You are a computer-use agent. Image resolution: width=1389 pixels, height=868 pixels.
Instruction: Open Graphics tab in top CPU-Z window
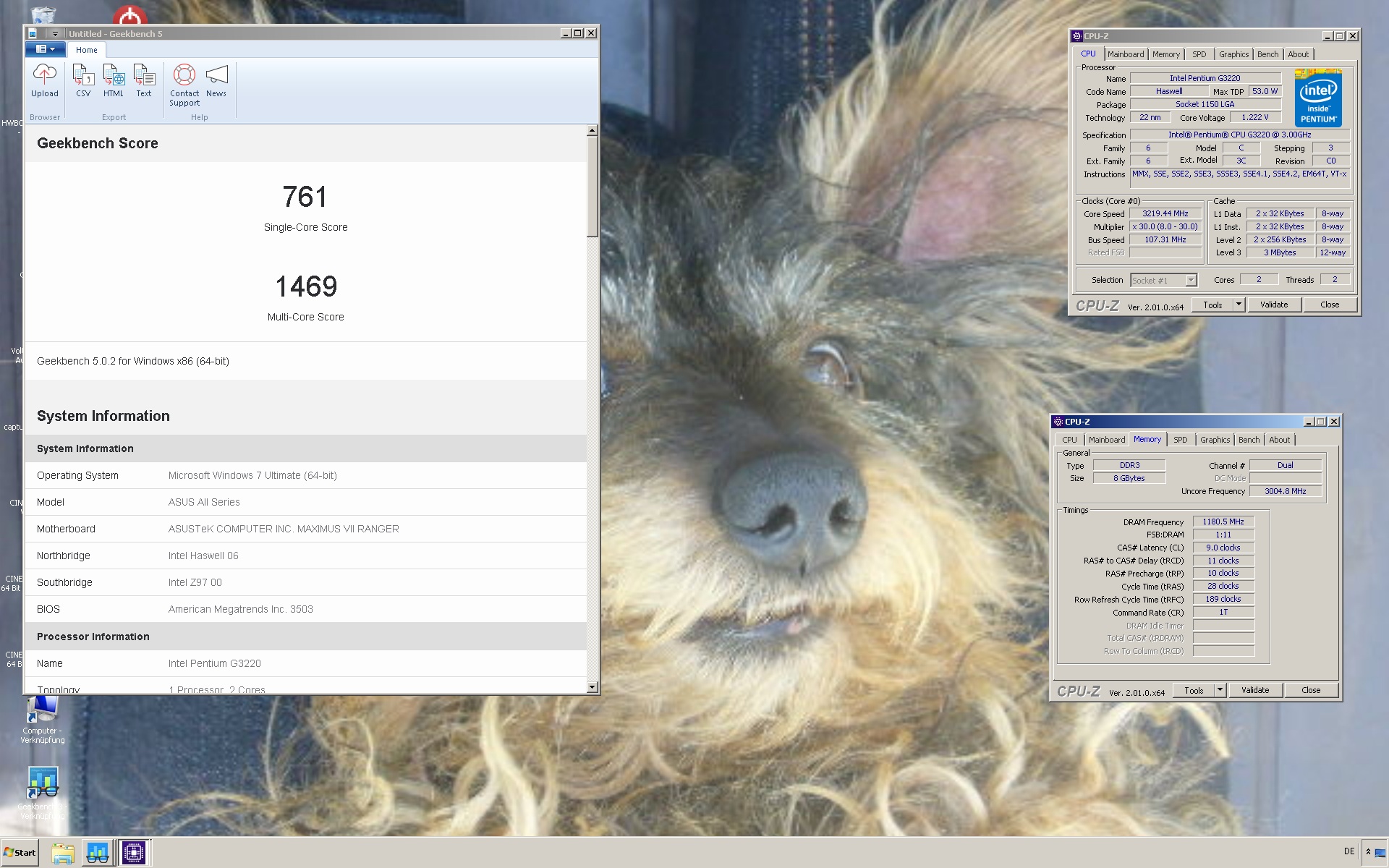pyautogui.click(x=1233, y=54)
